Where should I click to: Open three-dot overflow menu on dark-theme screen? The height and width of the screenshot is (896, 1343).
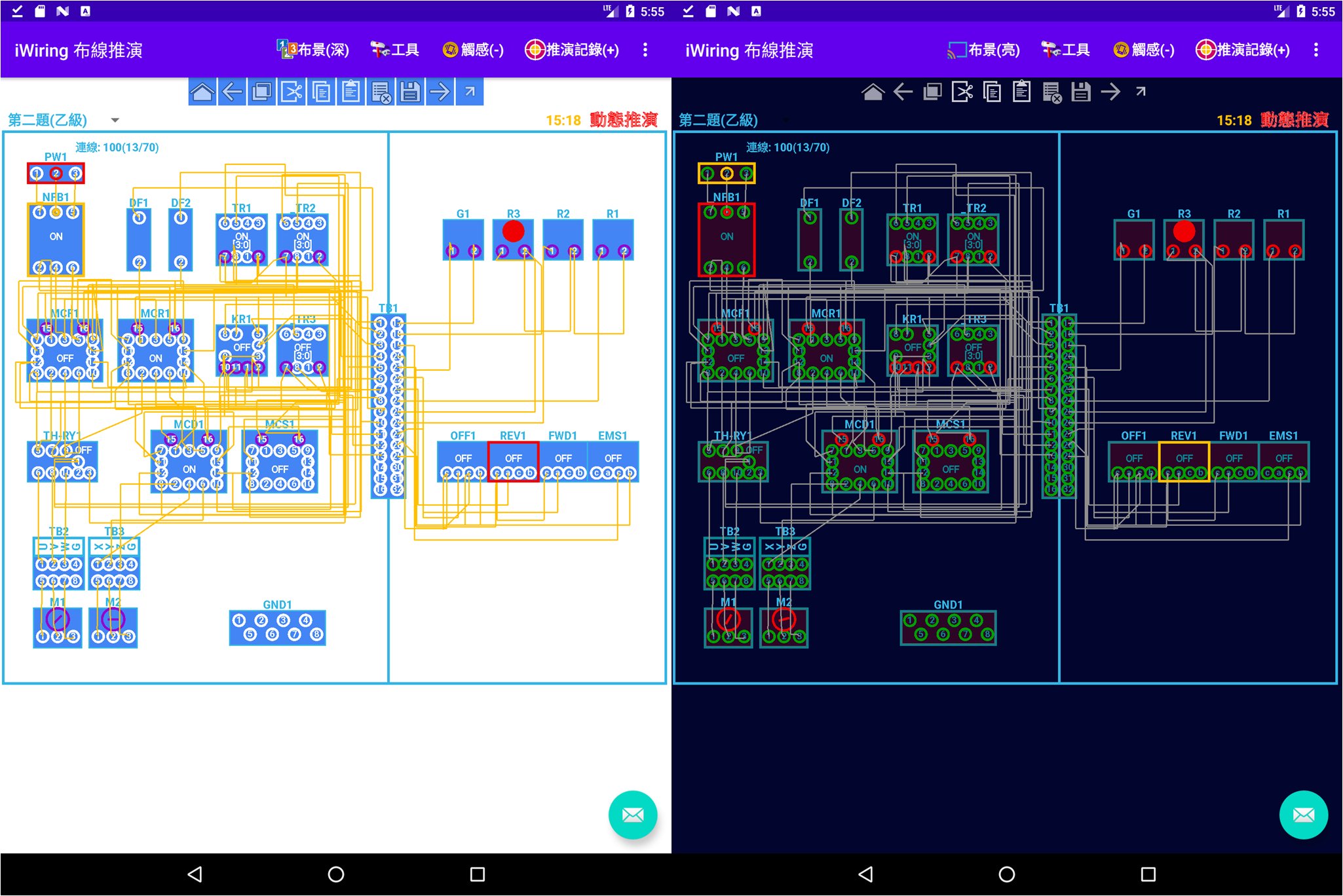click(x=1315, y=50)
